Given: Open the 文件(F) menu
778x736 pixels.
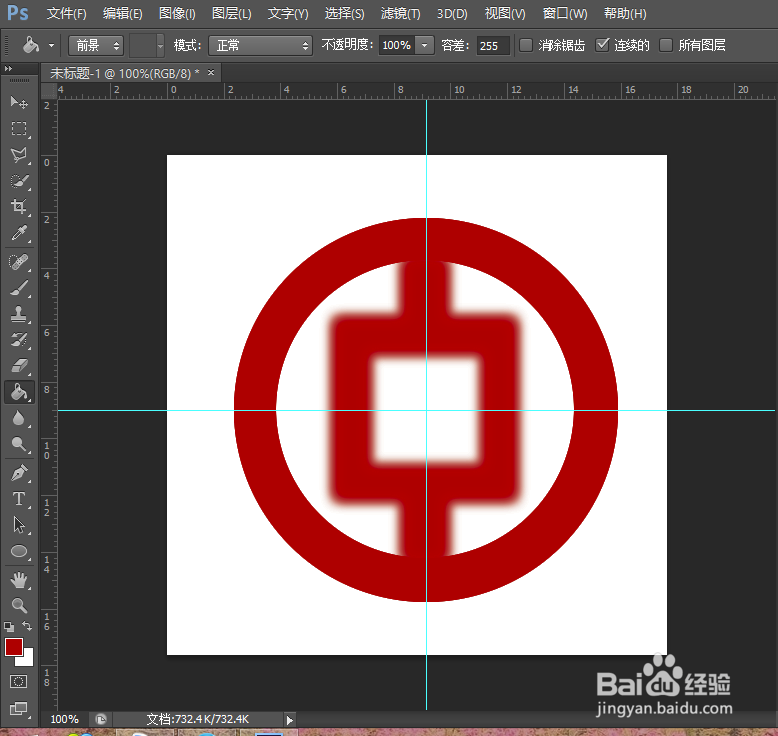Looking at the screenshot, I should (x=66, y=13).
